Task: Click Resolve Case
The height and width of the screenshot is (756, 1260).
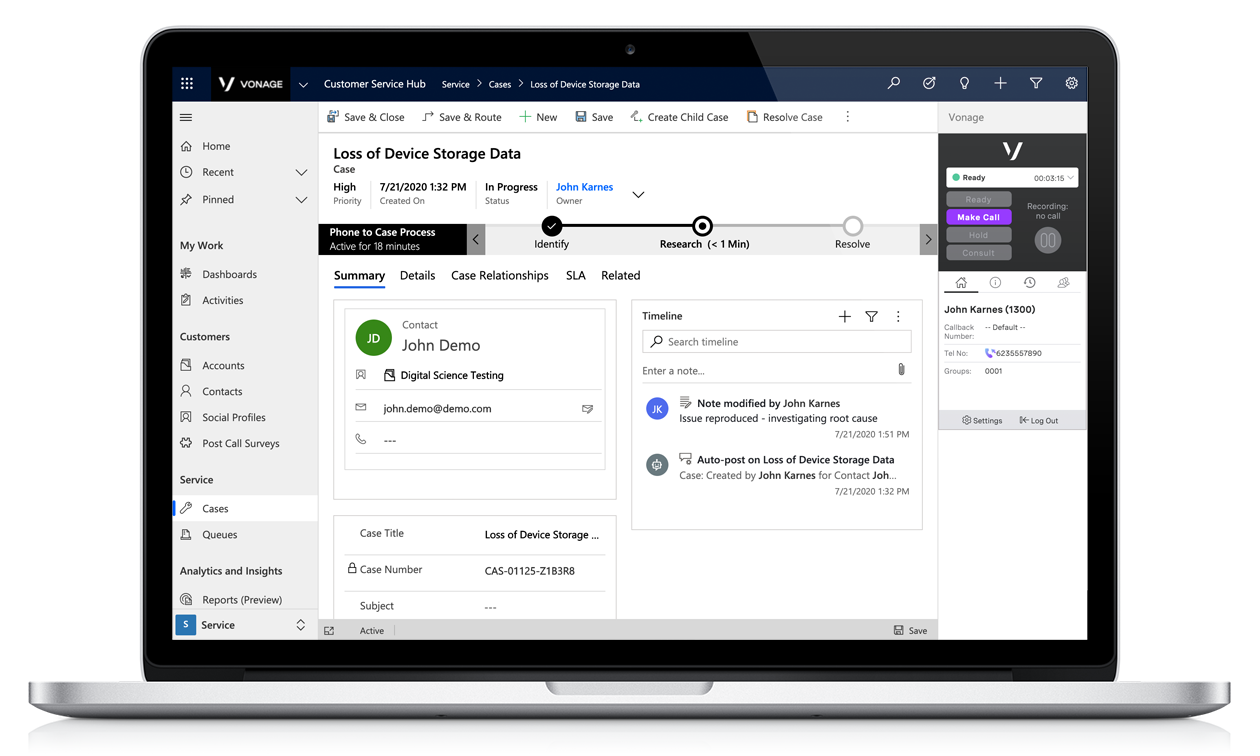Action: 784,117
